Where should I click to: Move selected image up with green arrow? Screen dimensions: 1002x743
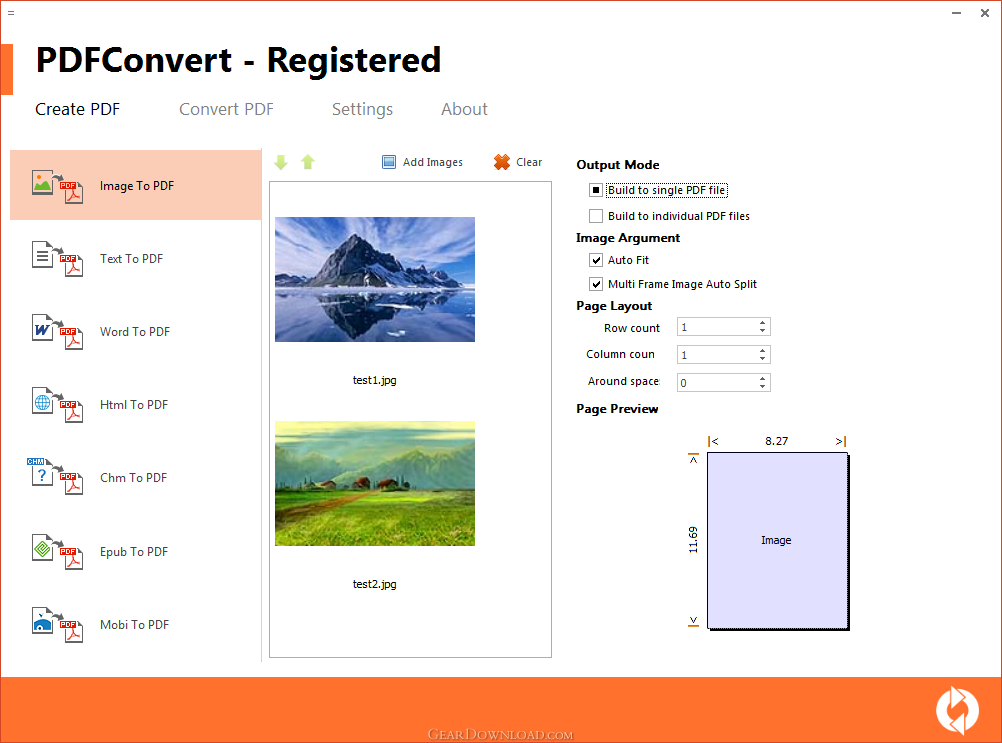point(308,162)
